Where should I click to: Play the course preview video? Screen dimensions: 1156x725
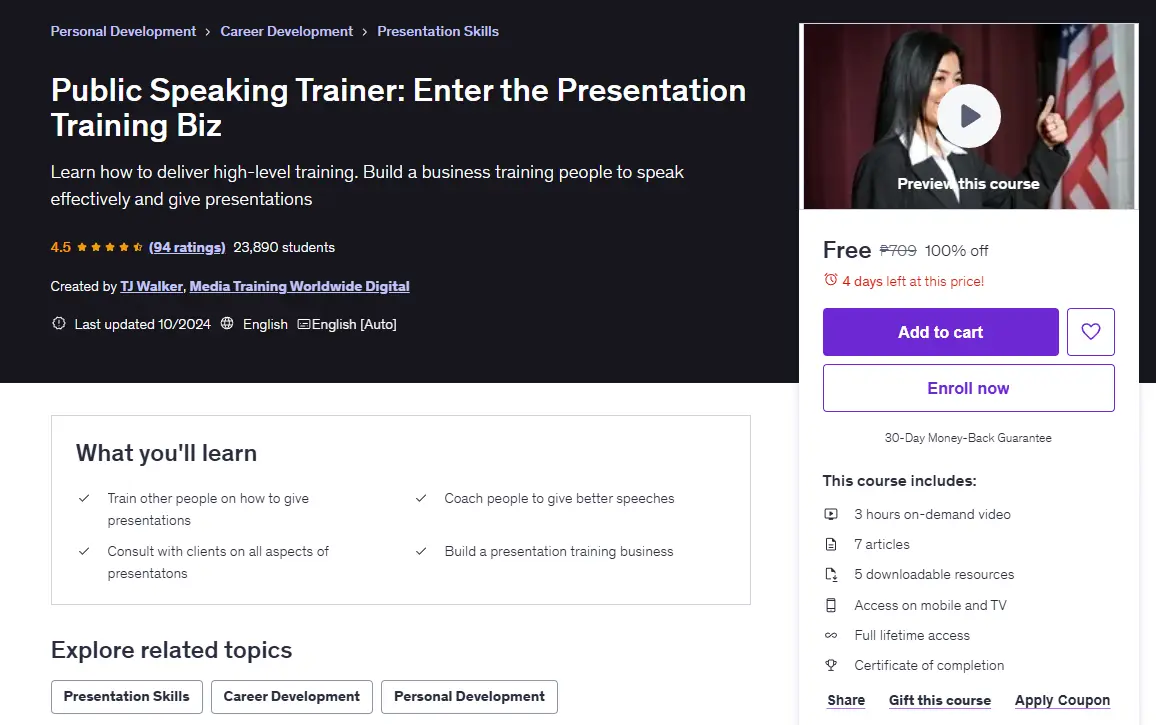pyautogui.click(x=969, y=116)
